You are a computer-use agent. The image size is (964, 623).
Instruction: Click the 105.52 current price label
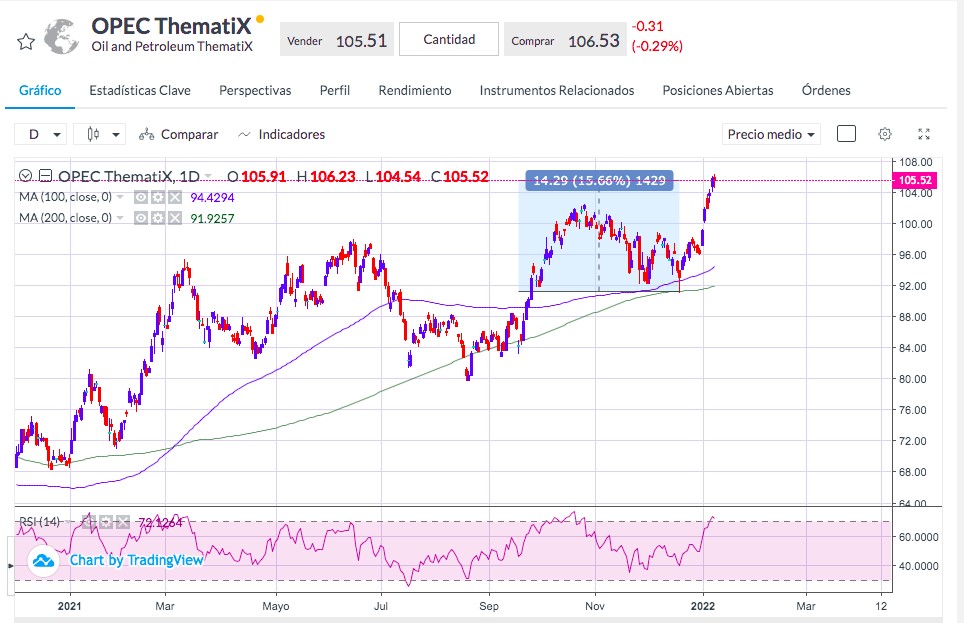915,180
